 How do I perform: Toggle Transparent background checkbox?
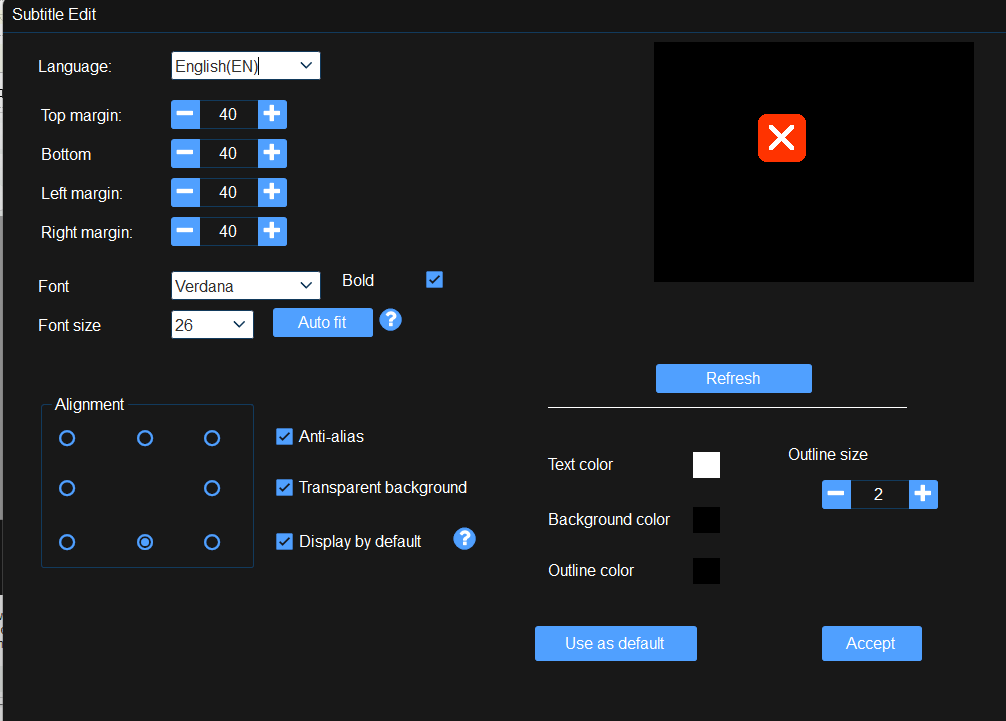(284, 487)
